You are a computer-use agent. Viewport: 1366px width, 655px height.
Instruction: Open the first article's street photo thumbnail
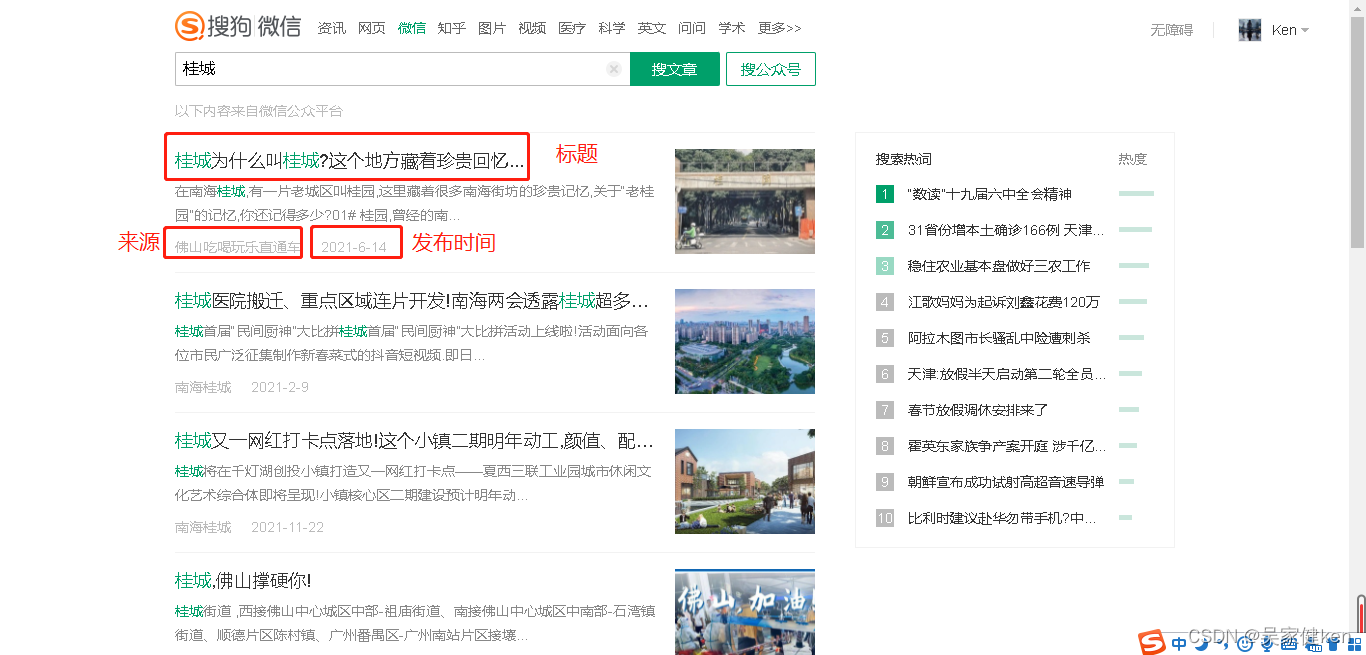[744, 200]
